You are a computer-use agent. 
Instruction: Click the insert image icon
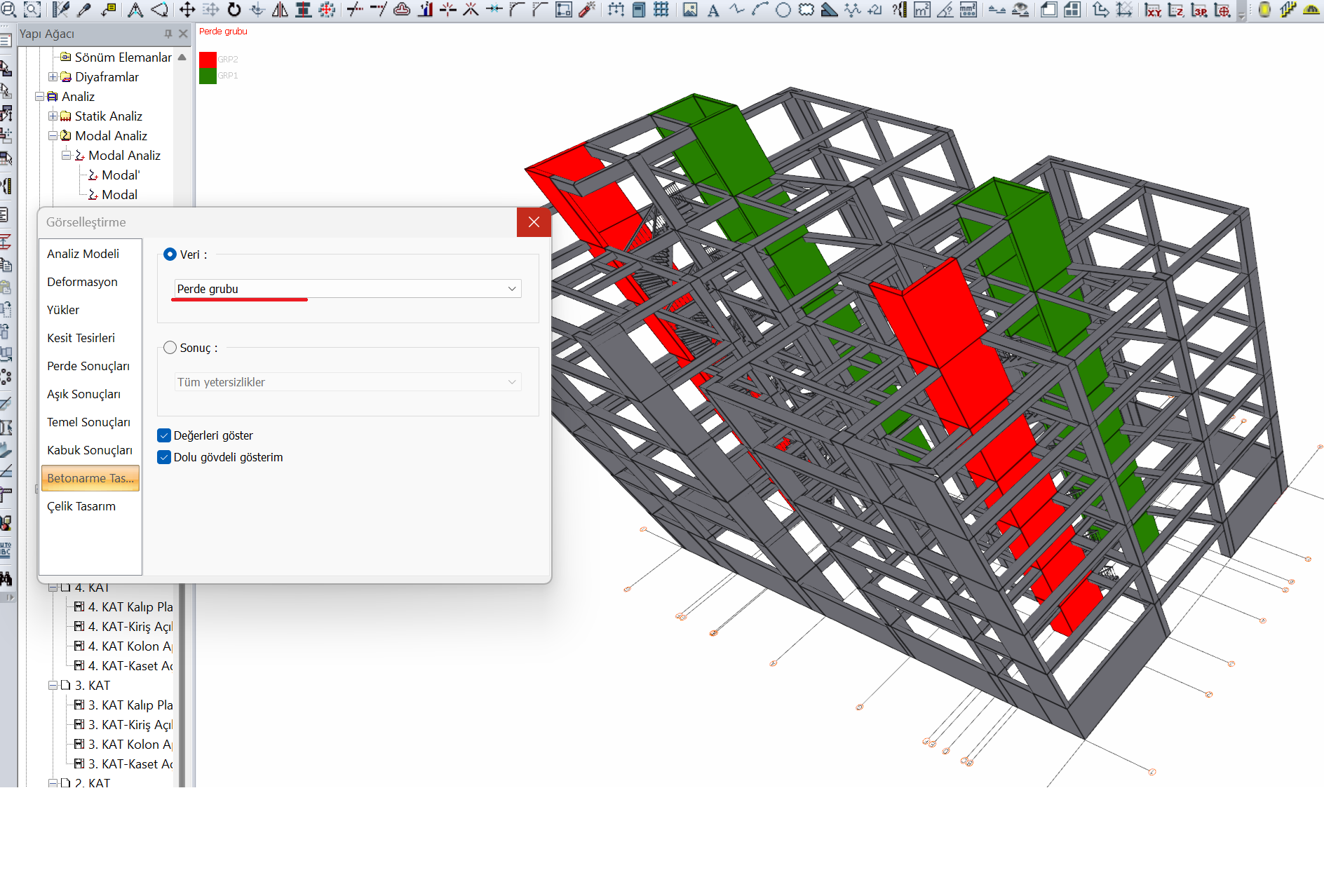(x=690, y=10)
